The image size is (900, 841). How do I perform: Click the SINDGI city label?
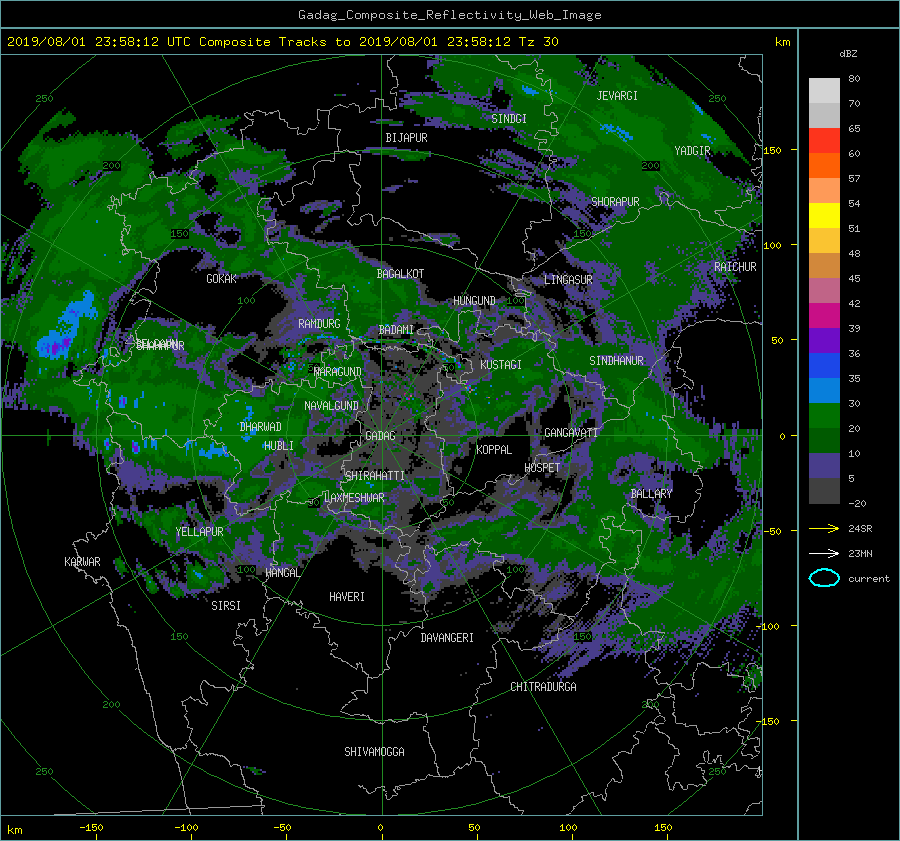(509, 119)
